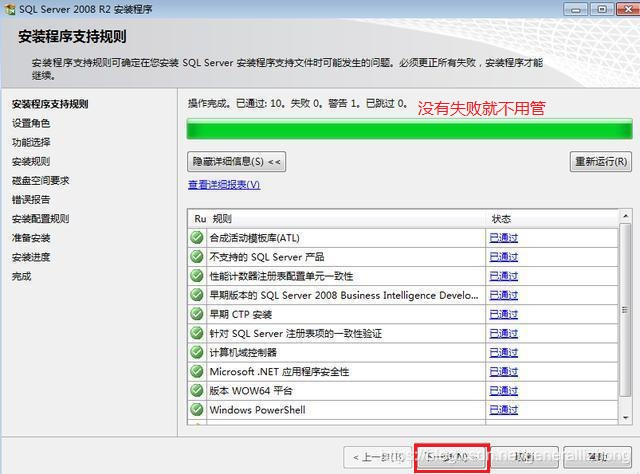Open the 查看详细报表(V) link

[x=224, y=185]
